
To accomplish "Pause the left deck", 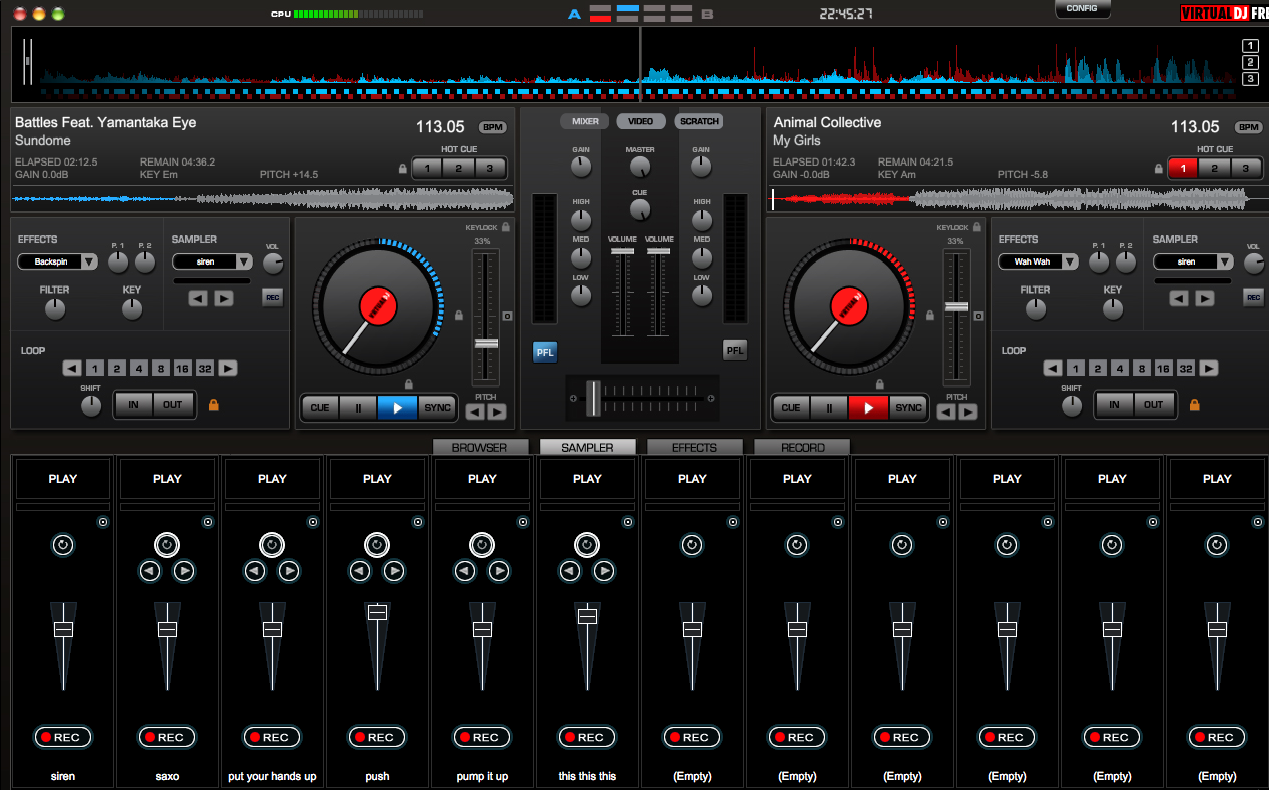I will tap(357, 408).
